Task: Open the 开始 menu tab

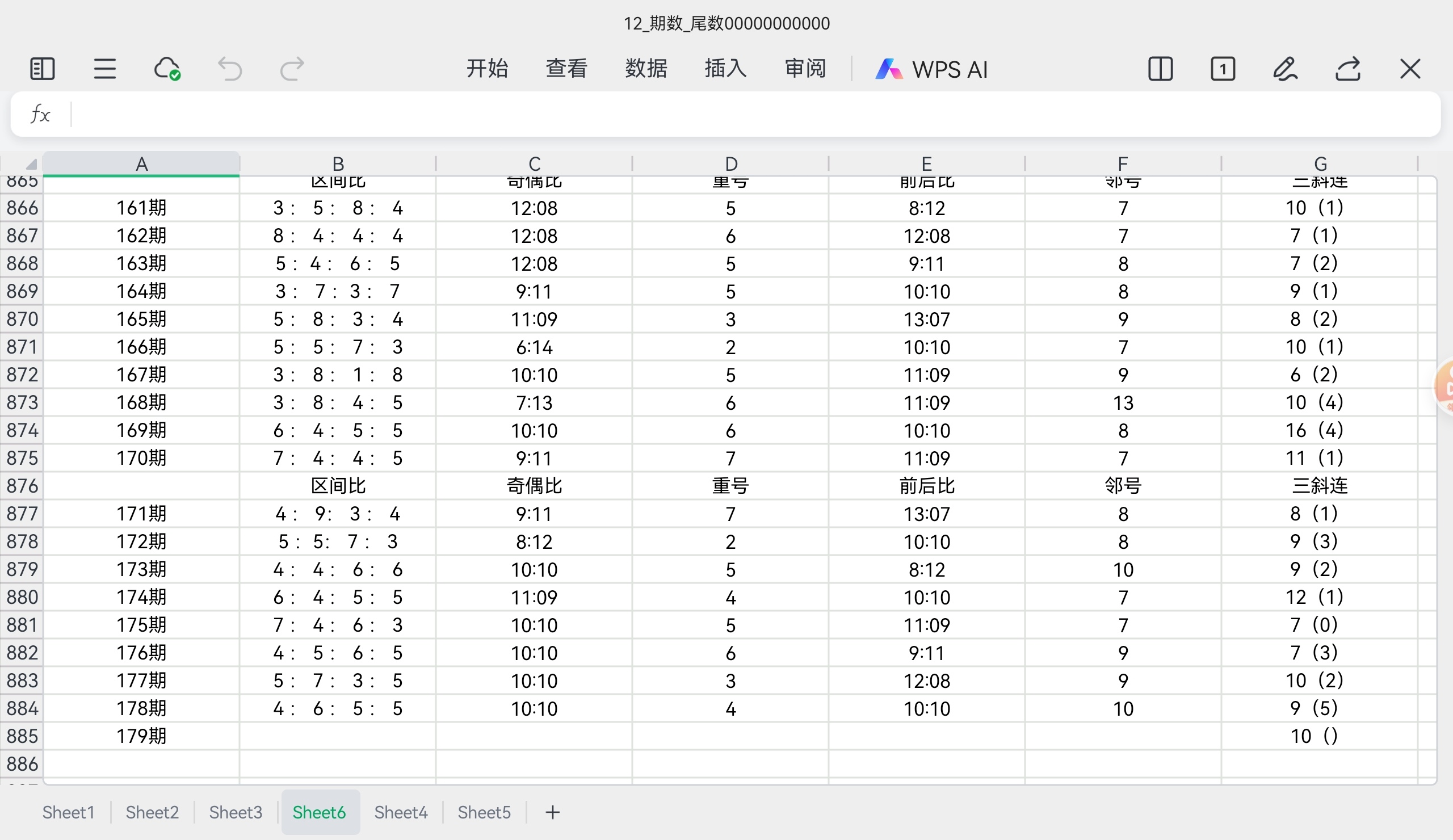Action: 487,69
